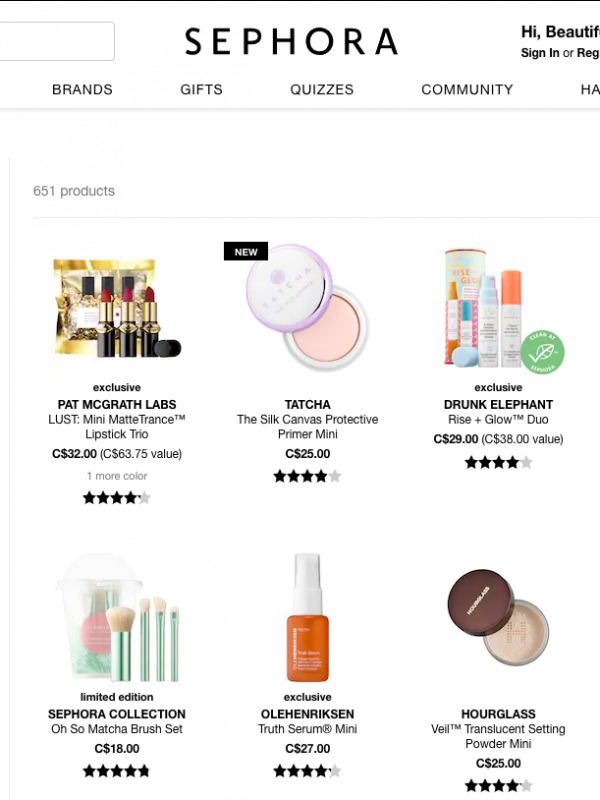The width and height of the screenshot is (600, 800).
Task: Click the Sephora logo
Action: [291, 41]
